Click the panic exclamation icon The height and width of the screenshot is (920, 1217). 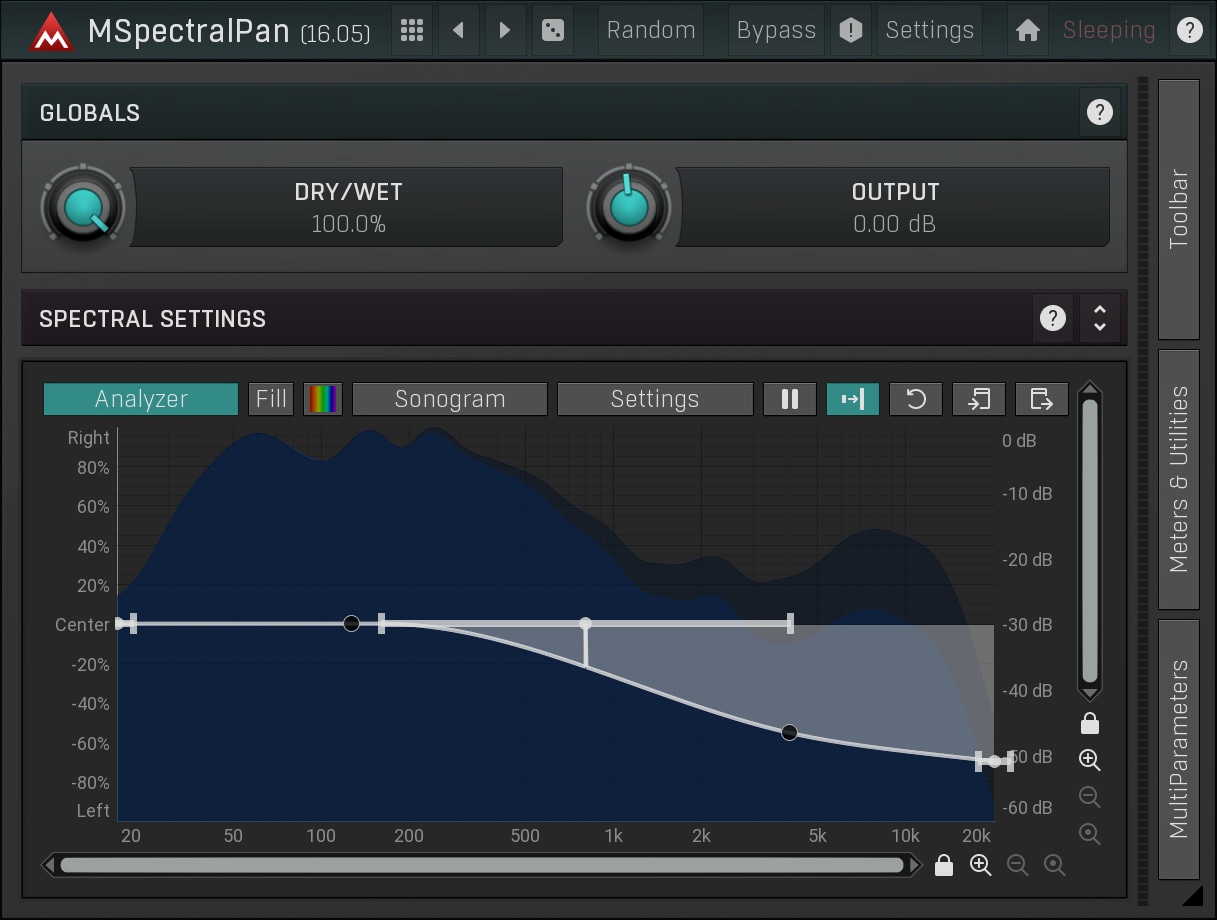point(850,30)
